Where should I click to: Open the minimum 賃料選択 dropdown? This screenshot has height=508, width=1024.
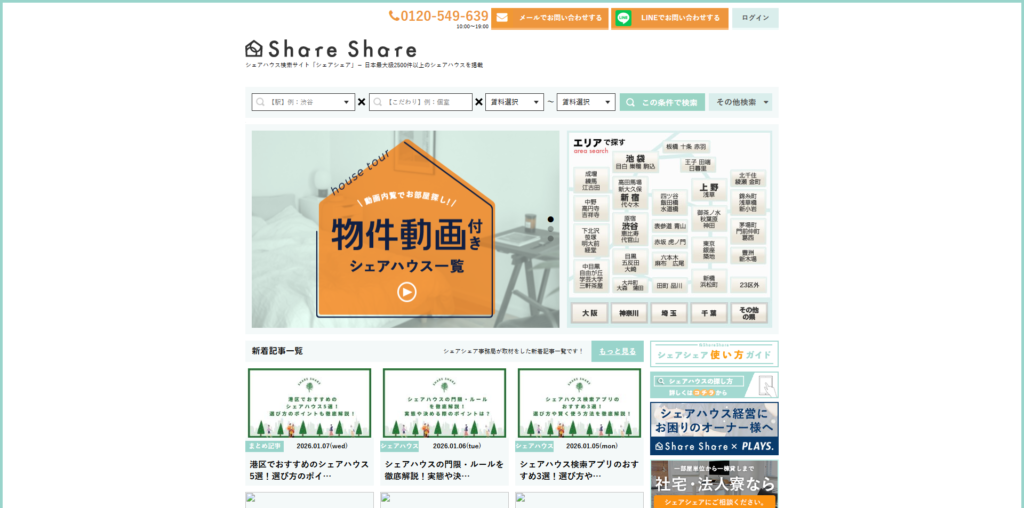(515, 102)
